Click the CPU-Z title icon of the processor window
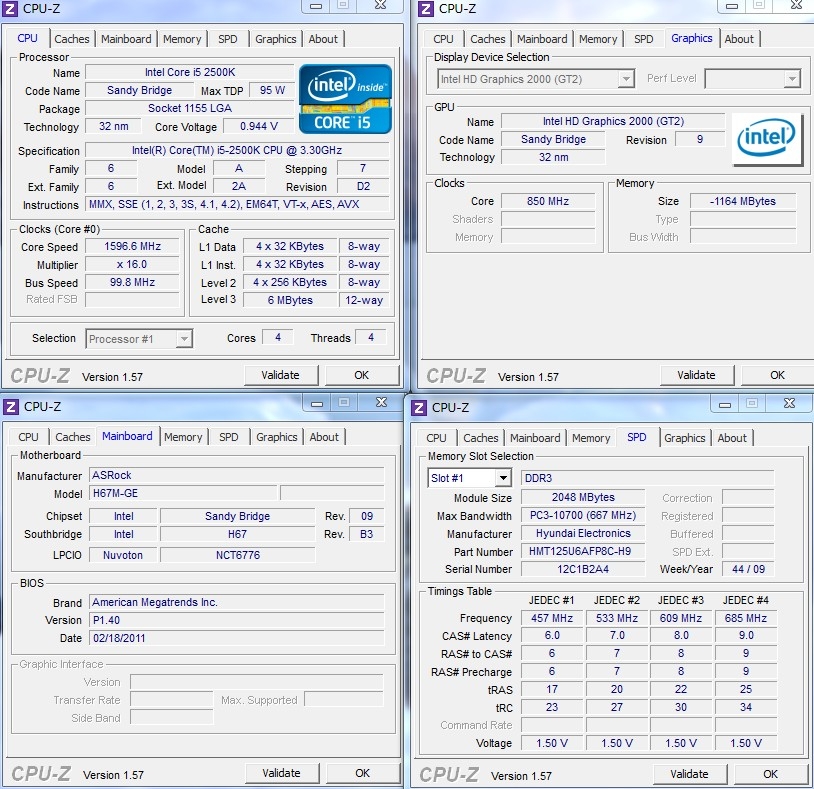The image size is (814, 789). tap(12, 9)
